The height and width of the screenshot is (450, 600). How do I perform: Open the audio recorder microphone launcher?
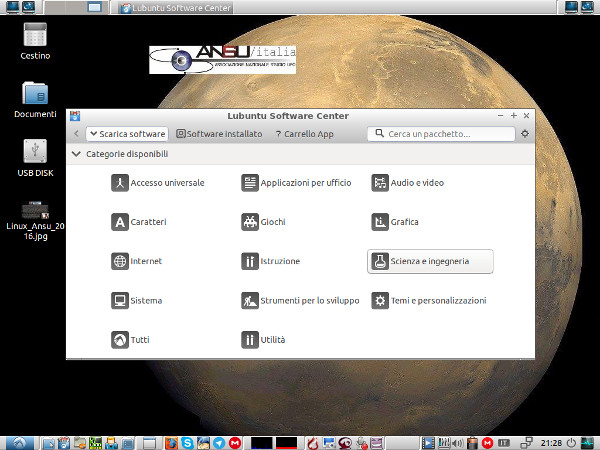coord(361,443)
